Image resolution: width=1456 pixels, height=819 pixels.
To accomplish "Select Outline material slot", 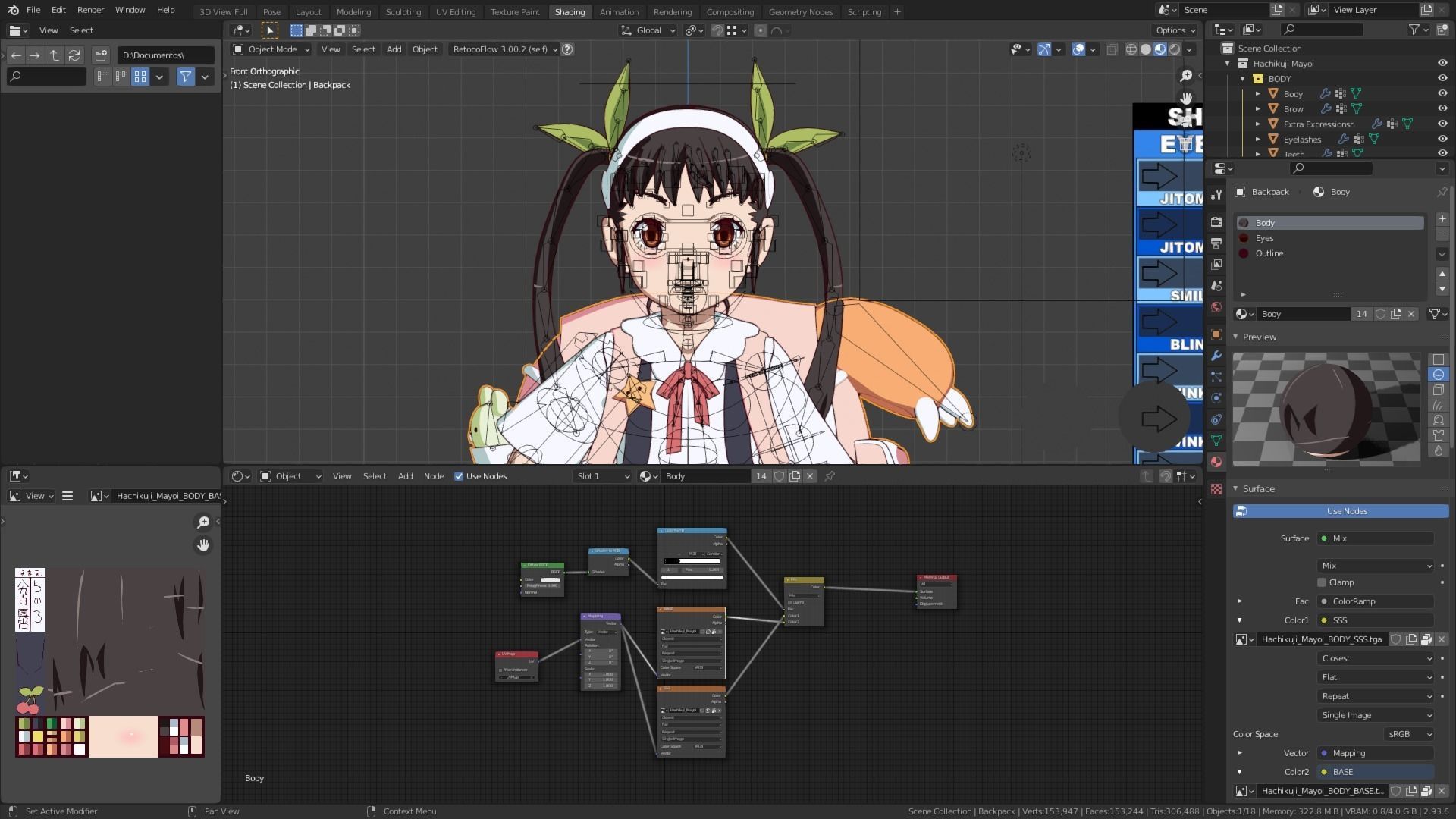I will click(x=1330, y=253).
